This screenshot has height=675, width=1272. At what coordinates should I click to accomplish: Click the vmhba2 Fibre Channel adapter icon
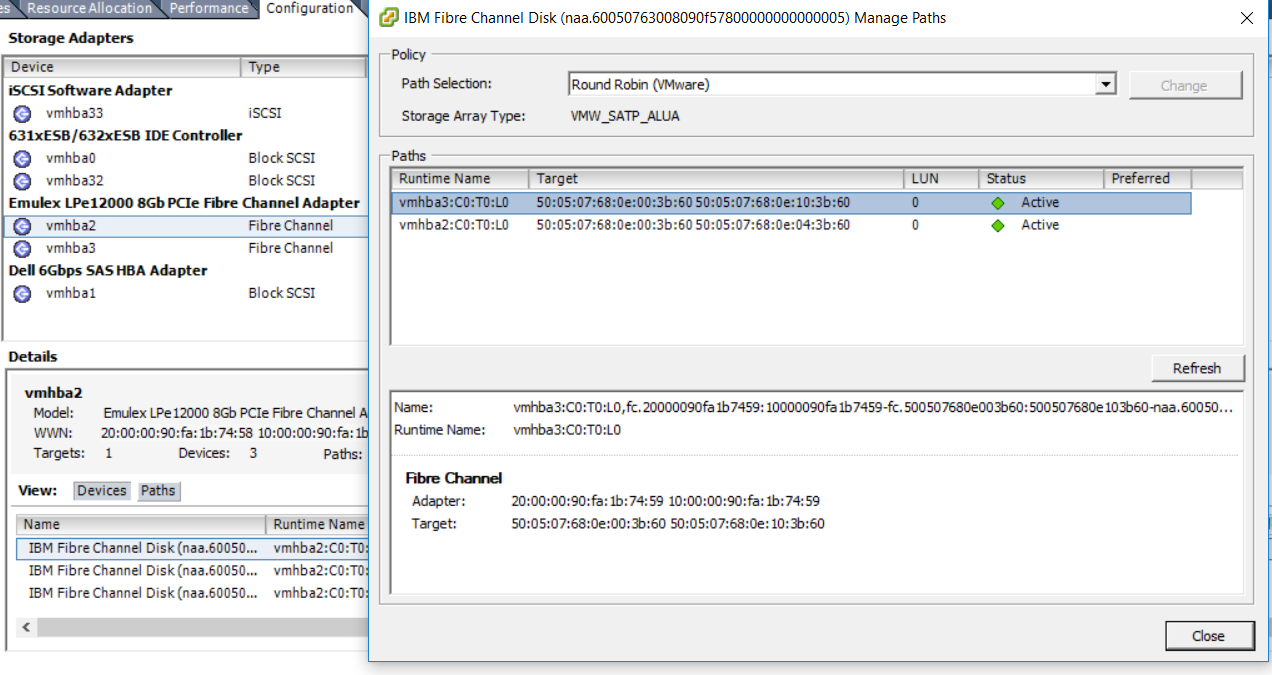22,226
